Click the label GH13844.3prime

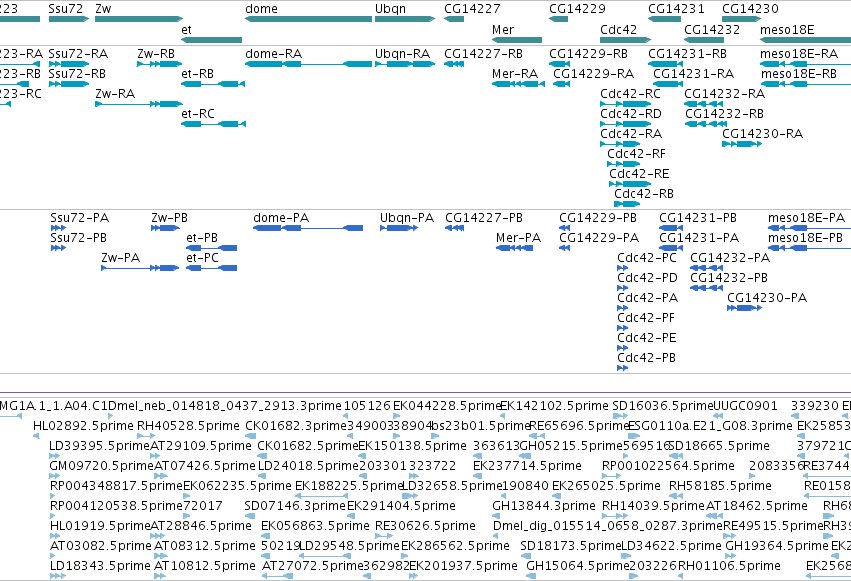[544, 506]
